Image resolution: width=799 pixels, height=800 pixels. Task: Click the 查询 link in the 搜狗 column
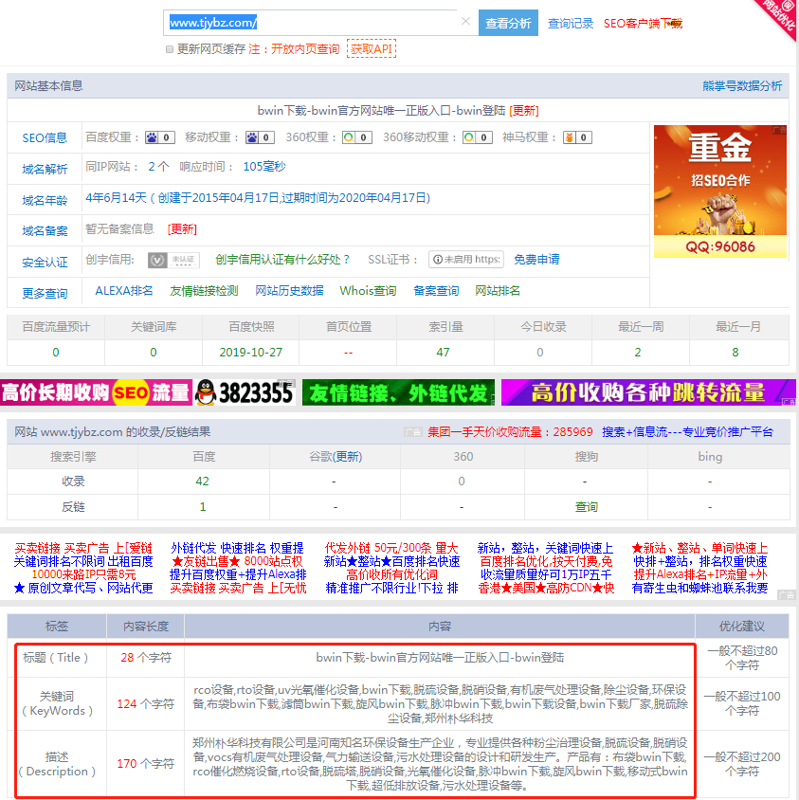[586, 507]
